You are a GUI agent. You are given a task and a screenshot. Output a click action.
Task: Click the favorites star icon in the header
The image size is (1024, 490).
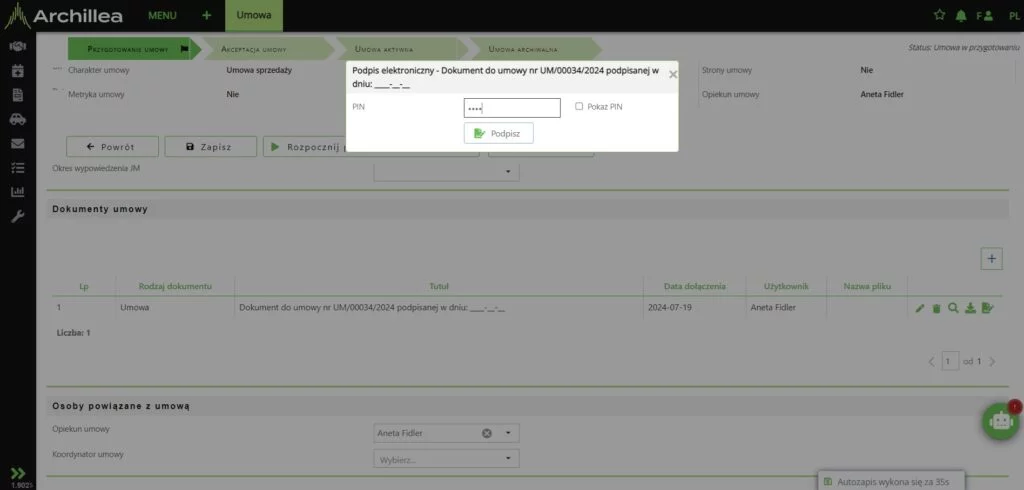tap(939, 15)
